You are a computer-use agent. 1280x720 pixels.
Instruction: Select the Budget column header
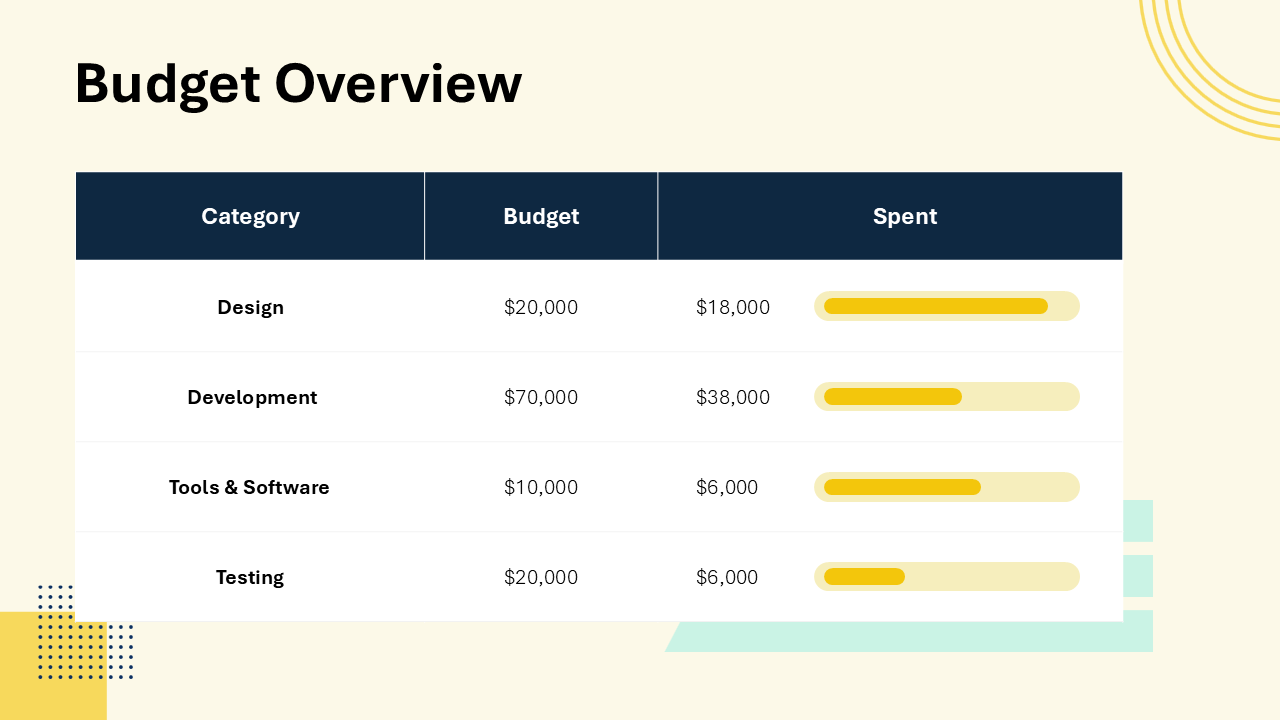click(x=541, y=216)
